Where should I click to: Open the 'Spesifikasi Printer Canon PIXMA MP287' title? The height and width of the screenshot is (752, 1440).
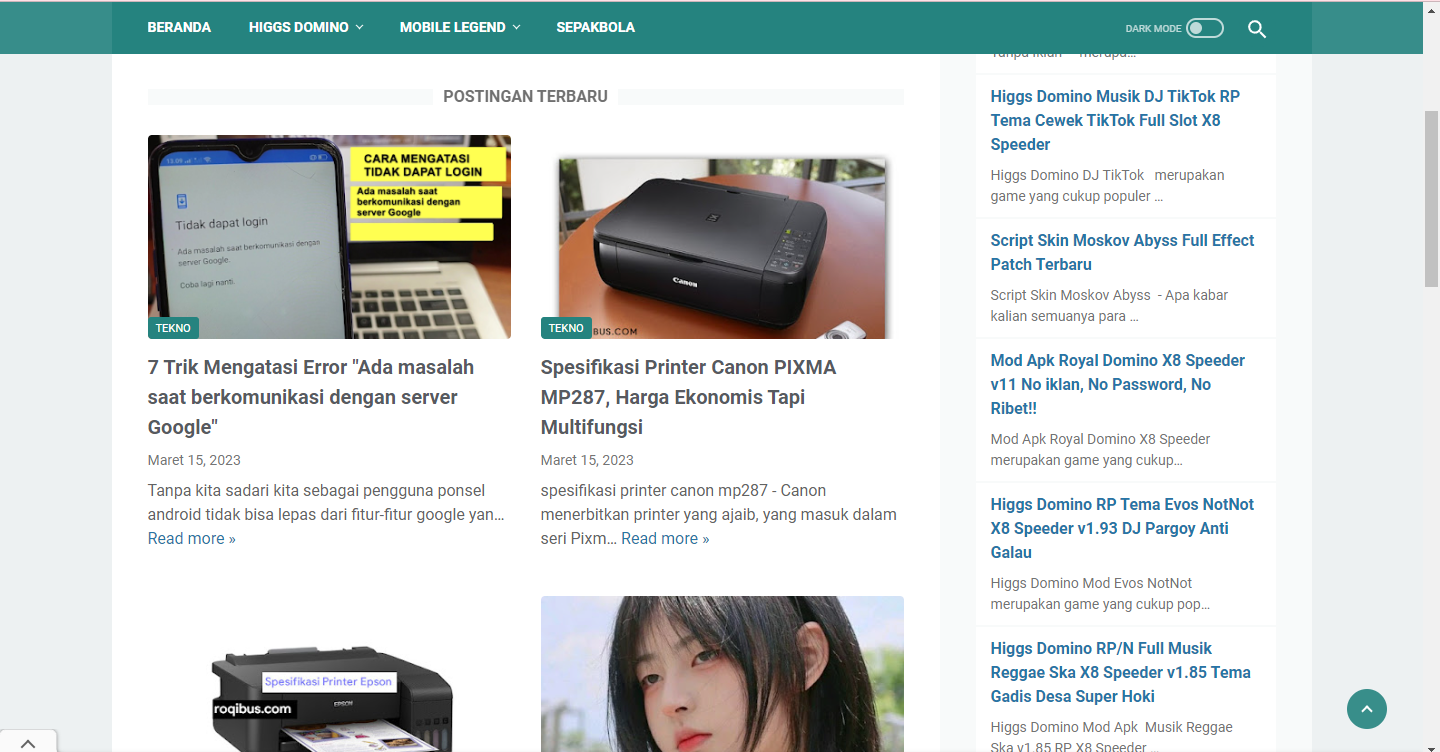point(689,397)
